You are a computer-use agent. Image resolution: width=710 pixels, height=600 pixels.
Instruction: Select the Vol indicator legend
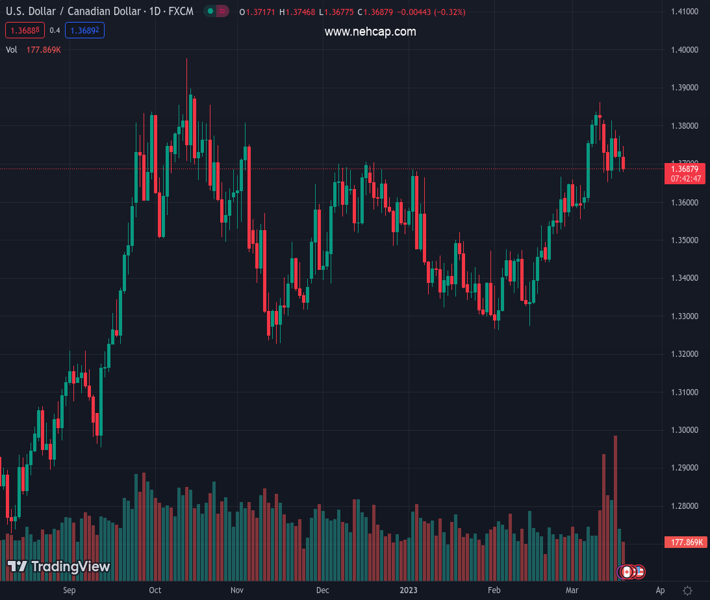(12, 49)
